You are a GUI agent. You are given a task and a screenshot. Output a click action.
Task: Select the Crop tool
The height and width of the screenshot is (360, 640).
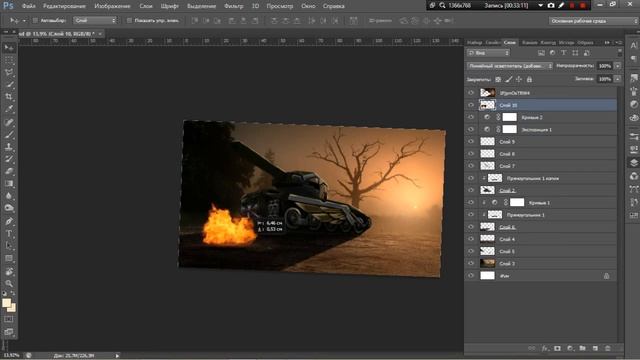pyautogui.click(x=9, y=97)
